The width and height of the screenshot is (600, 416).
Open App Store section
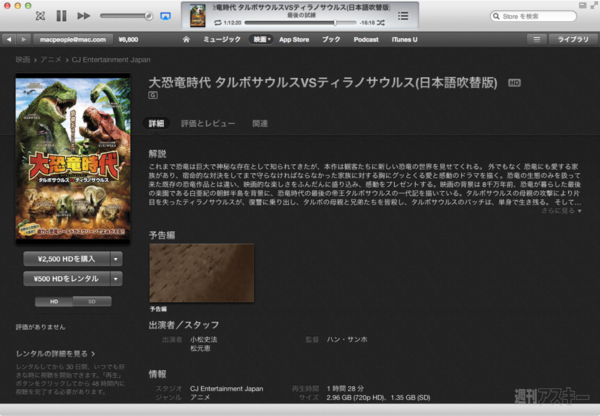(294, 39)
